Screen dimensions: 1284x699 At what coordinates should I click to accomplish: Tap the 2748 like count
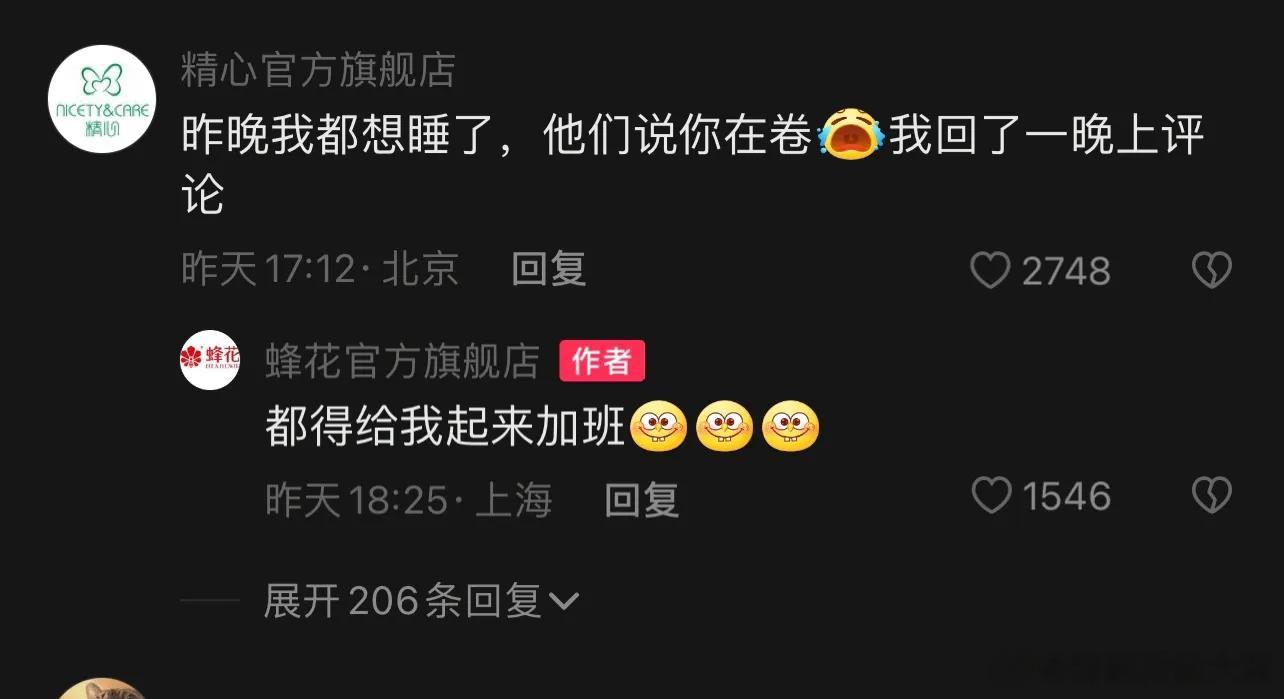click(x=1066, y=271)
